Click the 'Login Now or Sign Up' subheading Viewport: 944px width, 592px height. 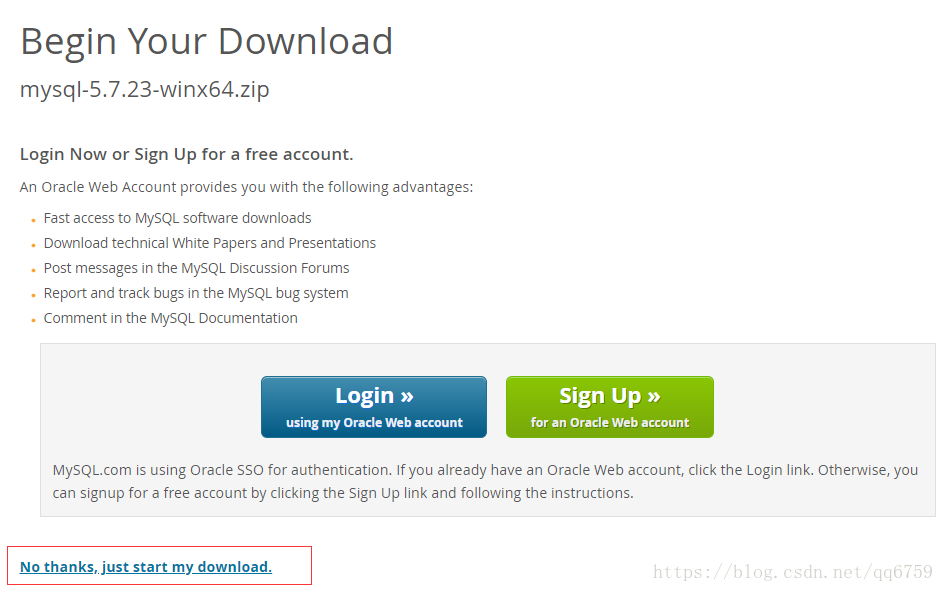pyautogui.click(x=187, y=154)
